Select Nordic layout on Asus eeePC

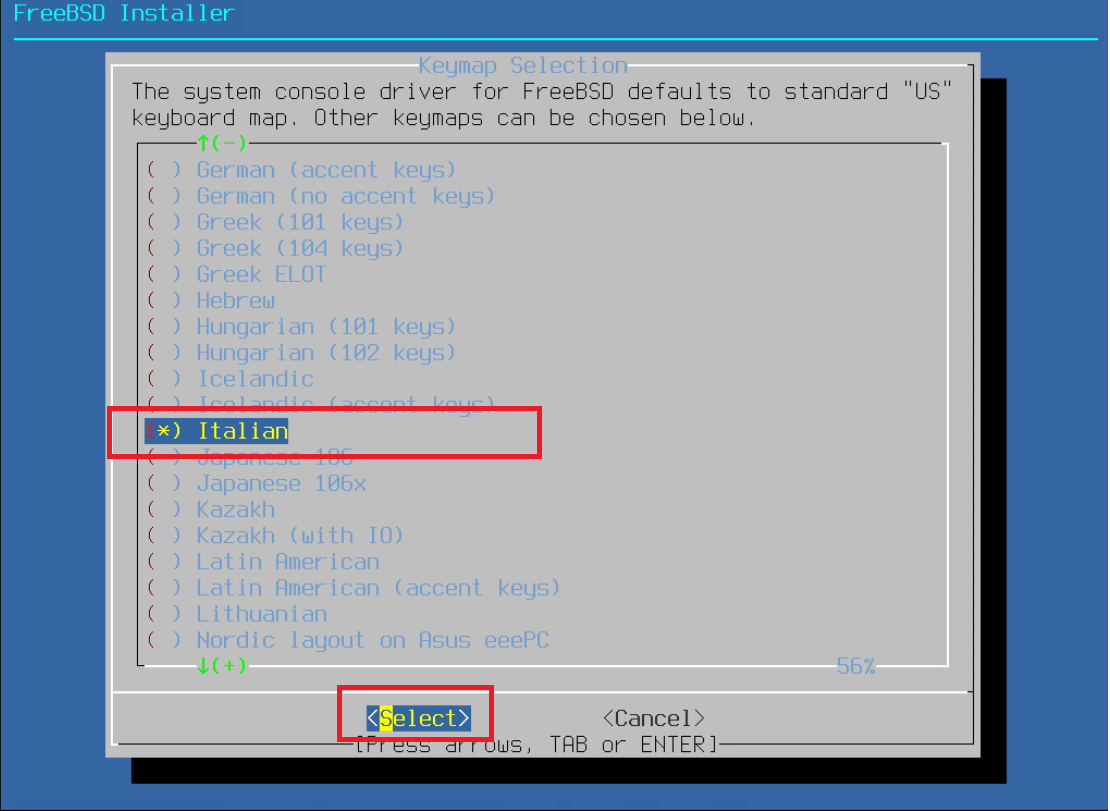tap(347, 641)
